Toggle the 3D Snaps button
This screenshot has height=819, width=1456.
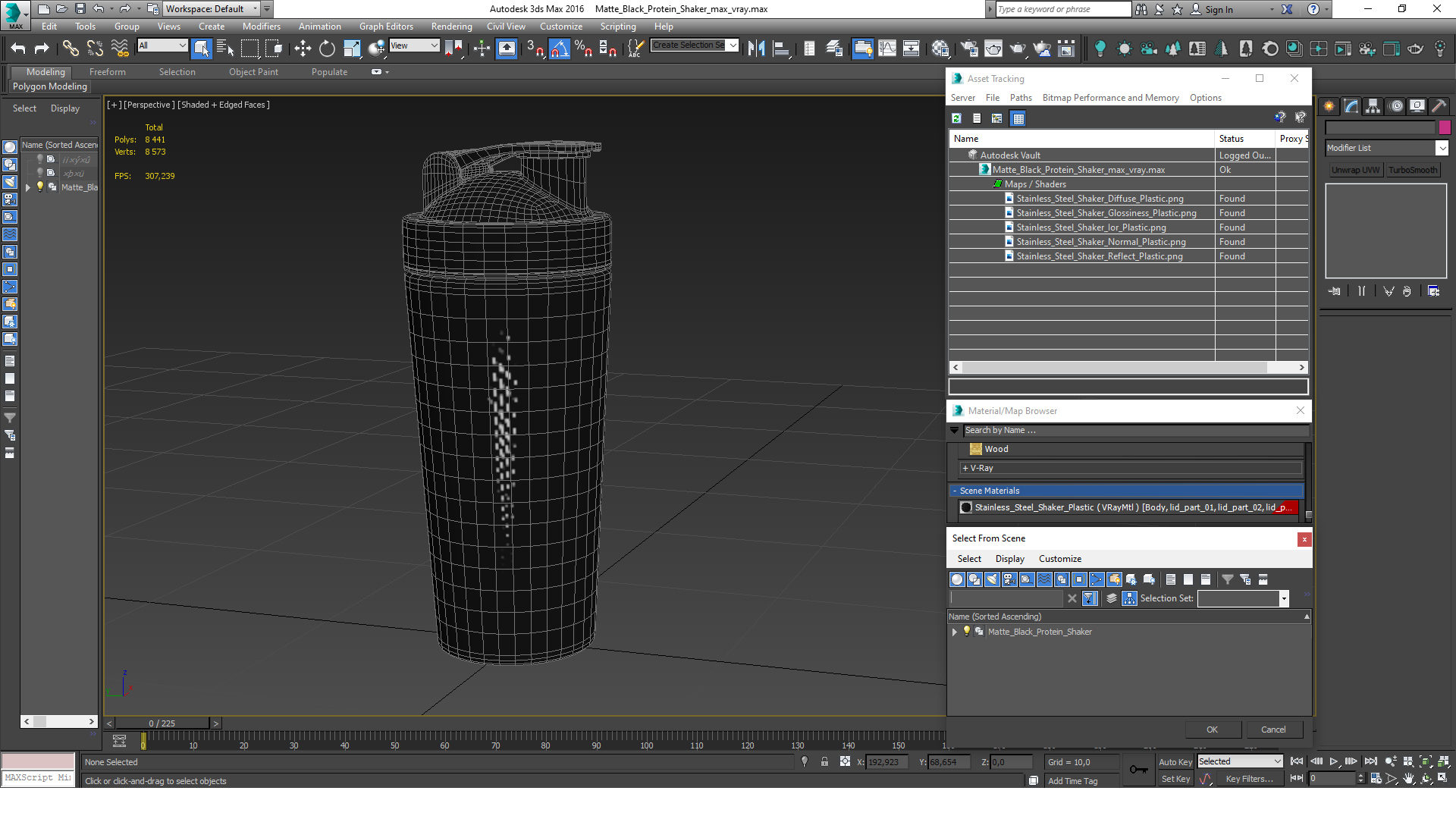point(535,49)
